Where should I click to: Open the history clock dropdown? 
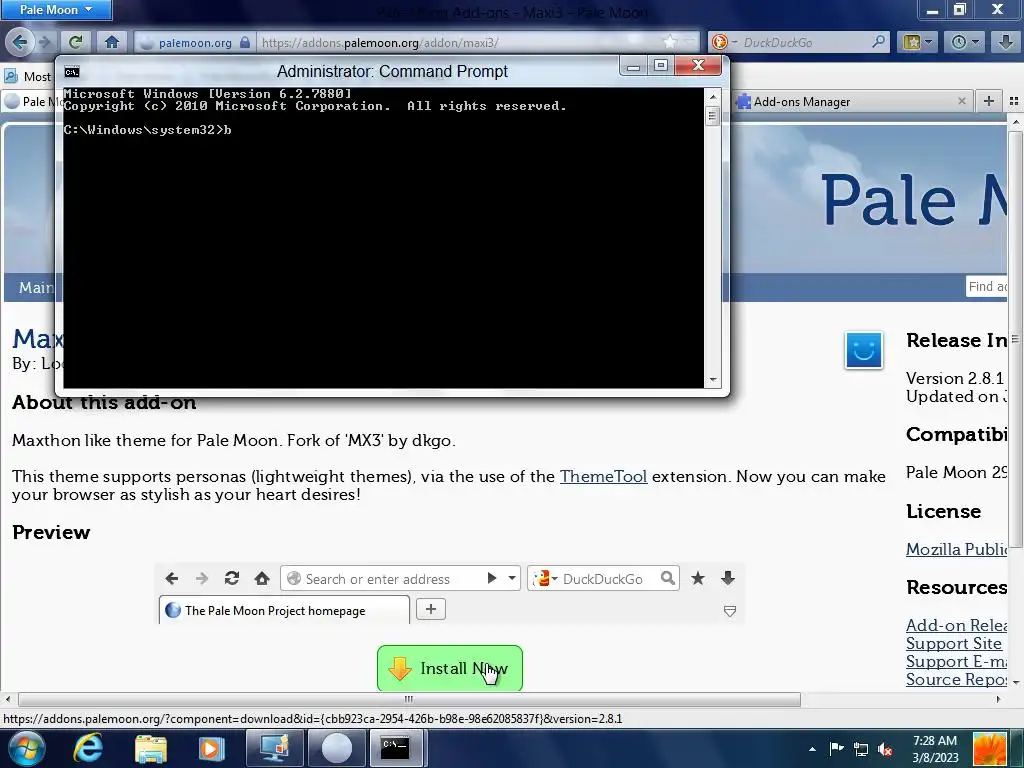pyautogui.click(x=965, y=42)
